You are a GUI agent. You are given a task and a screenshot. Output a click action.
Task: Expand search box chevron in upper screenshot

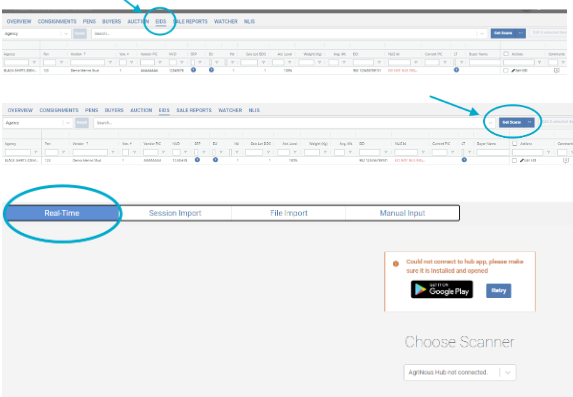coord(482,34)
